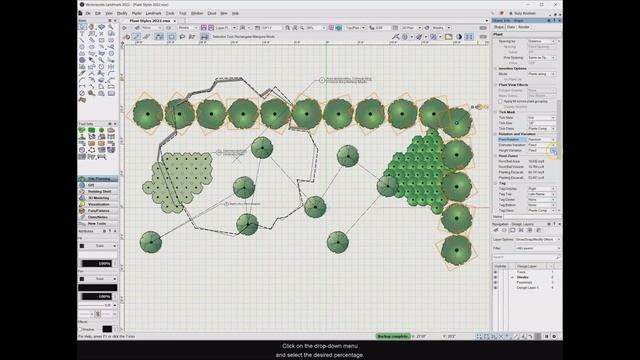Toggle visibility eye for Design Layer-1
Image resolution: width=640 pixels, height=360 pixels.
pos(496,288)
